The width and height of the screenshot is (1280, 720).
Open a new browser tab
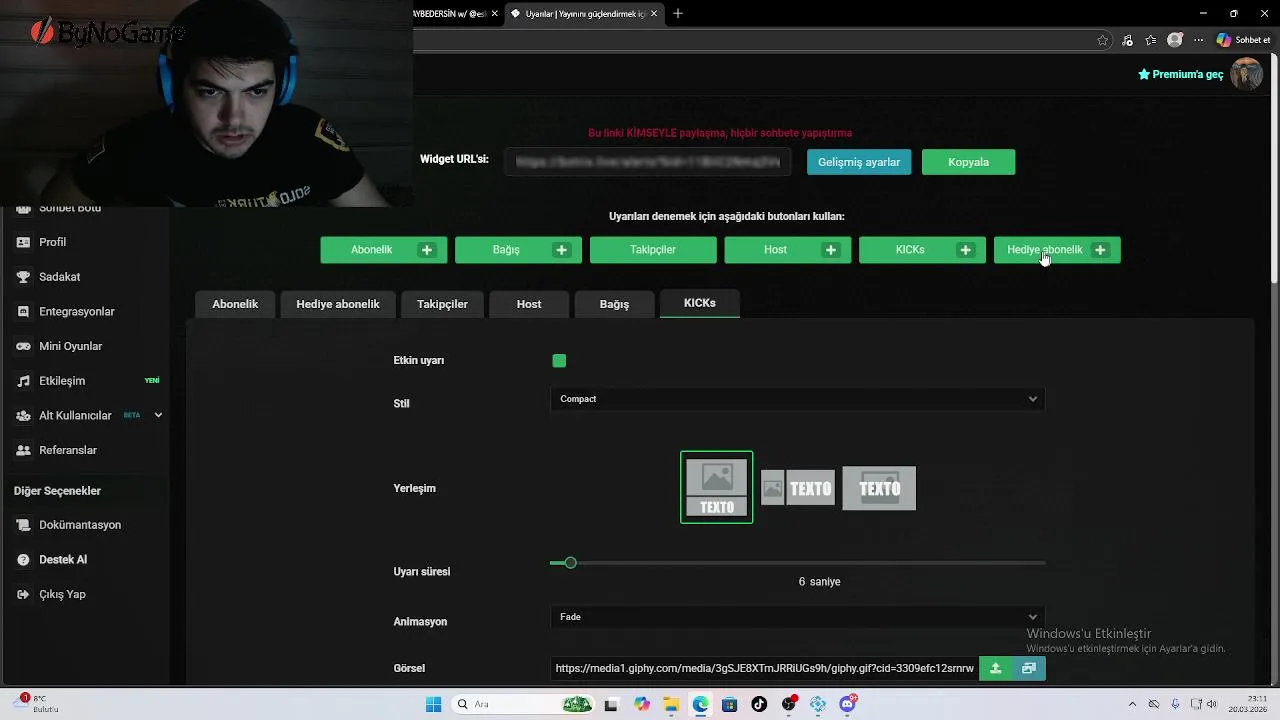[x=678, y=14]
